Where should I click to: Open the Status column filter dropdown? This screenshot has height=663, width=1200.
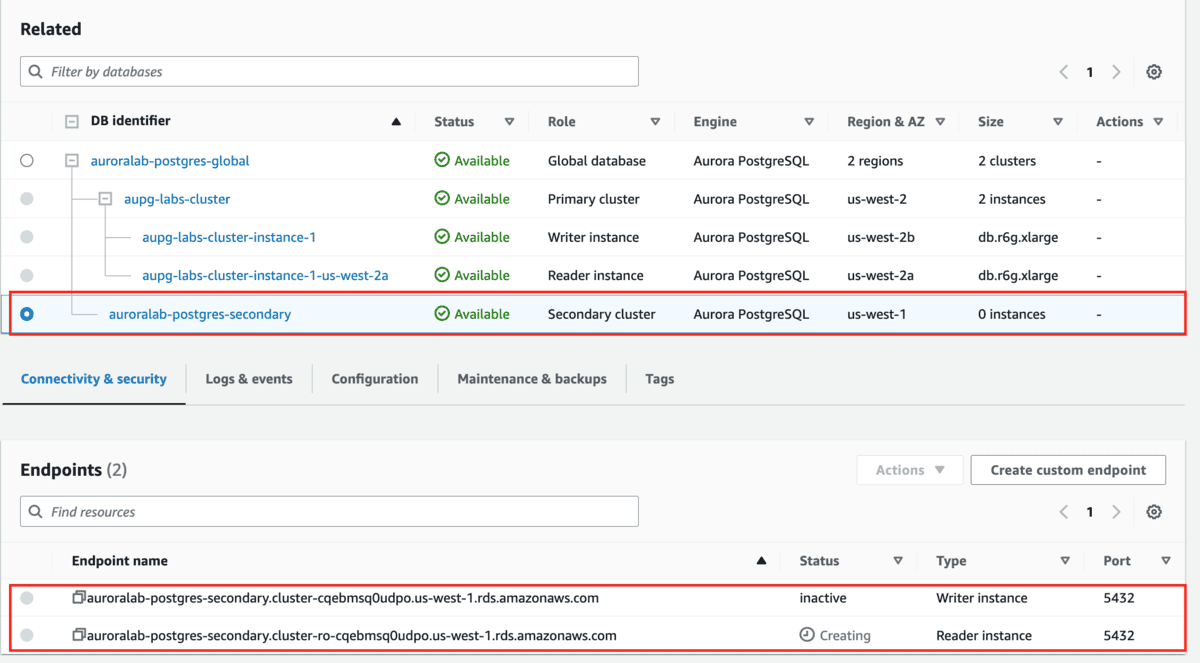tap(510, 121)
